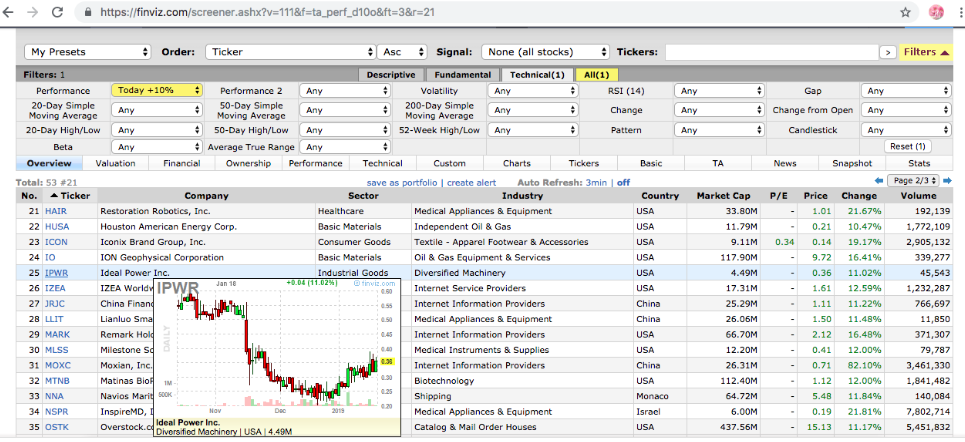This screenshot has width=965, height=442.
Task: Click the browser address bar URL
Action: tap(268, 12)
